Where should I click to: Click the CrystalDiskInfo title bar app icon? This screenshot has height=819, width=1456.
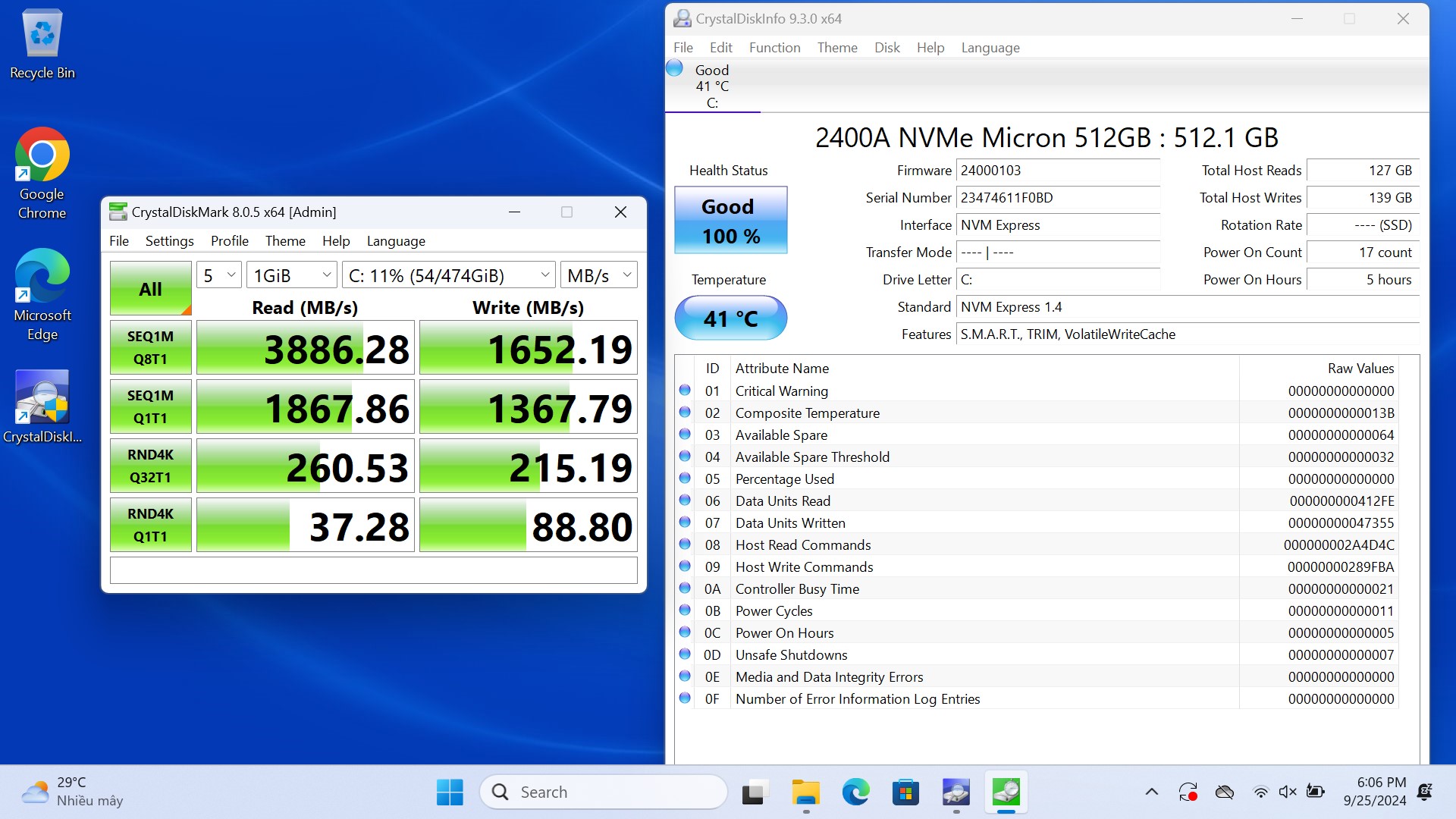tap(682, 18)
